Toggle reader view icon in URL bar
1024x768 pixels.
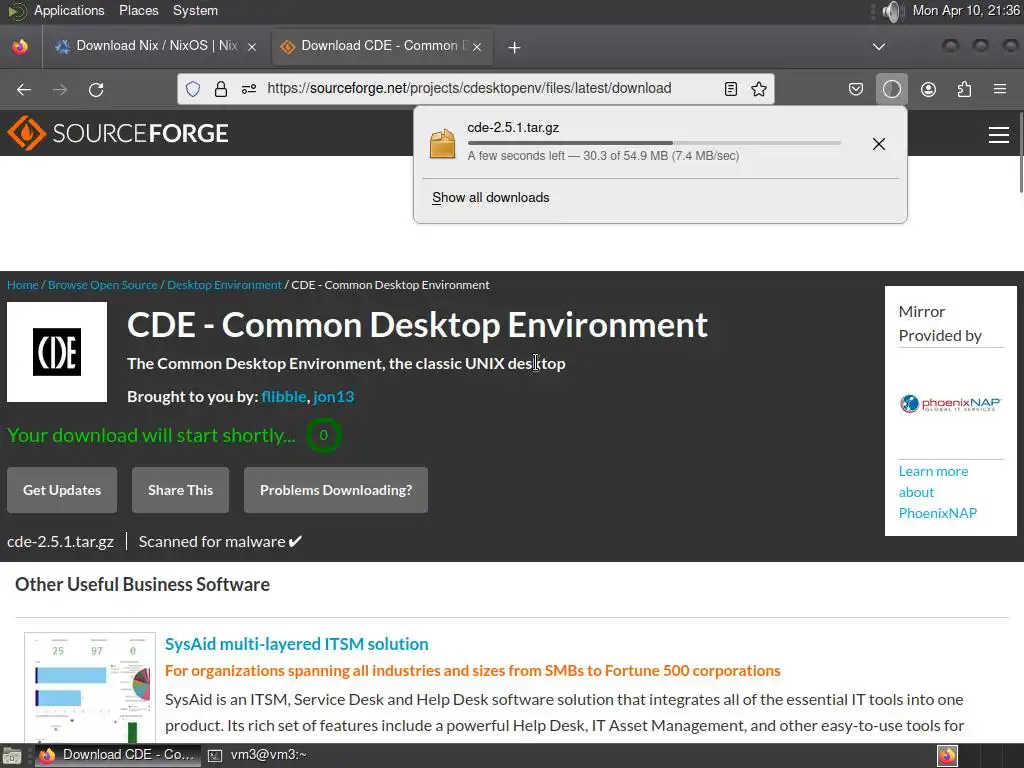[731, 89]
